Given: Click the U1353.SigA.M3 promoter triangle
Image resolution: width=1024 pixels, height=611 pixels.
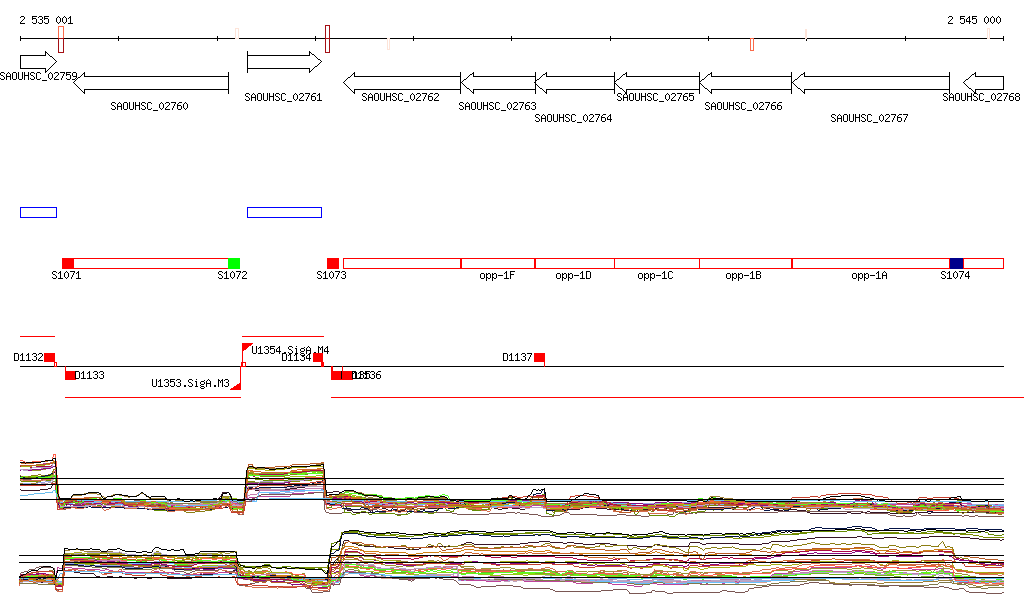Looking at the screenshot, I should click(x=236, y=386).
